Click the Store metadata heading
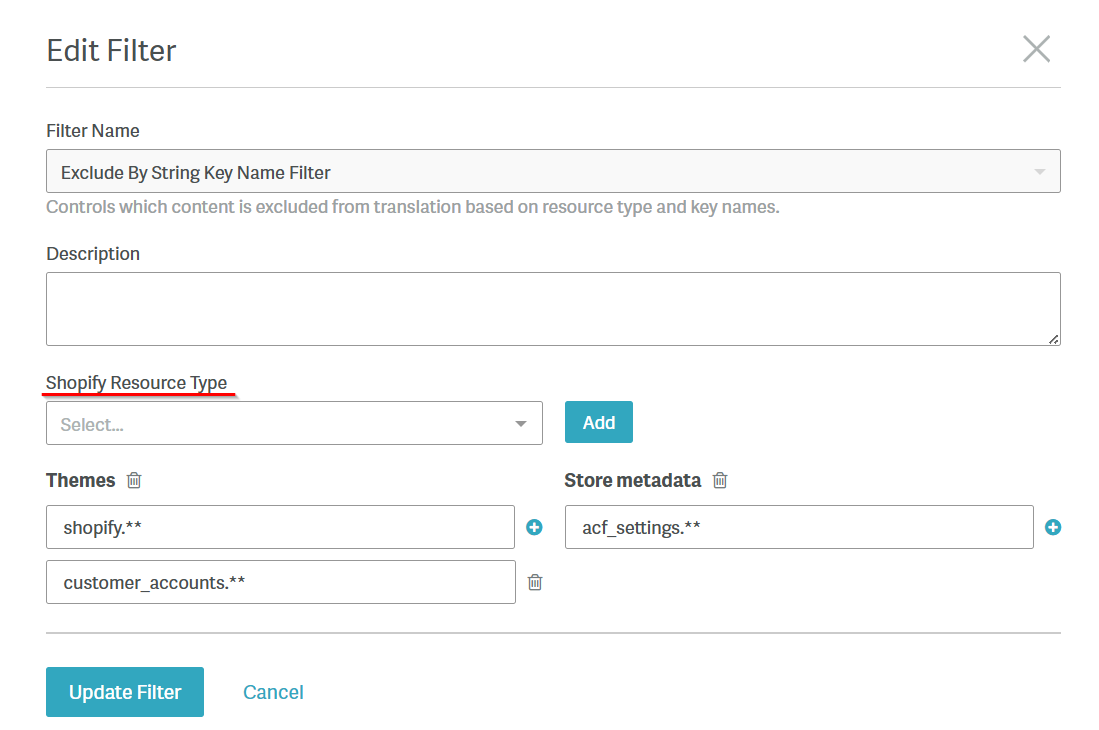1099x730 pixels. pos(632,481)
